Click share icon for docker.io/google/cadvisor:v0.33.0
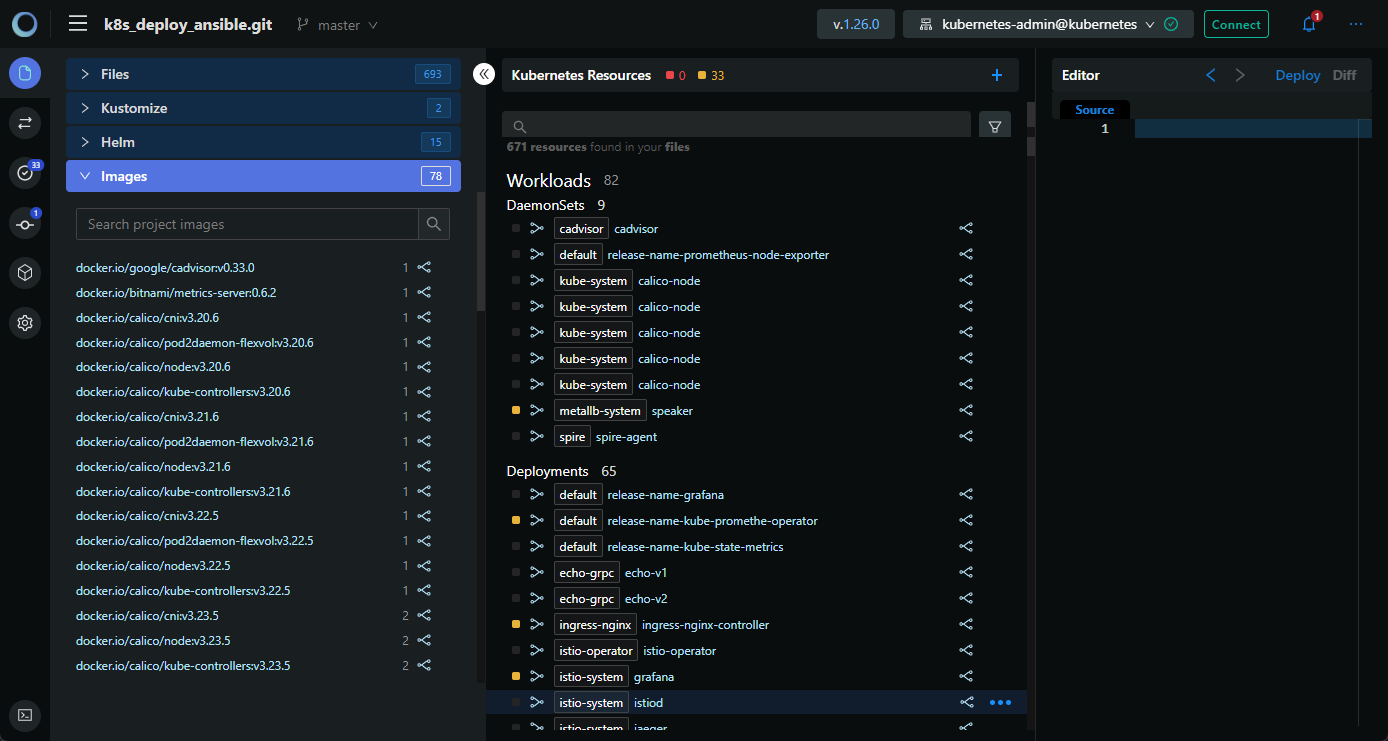The image size is (1388, 741). (x=424, y=268)
